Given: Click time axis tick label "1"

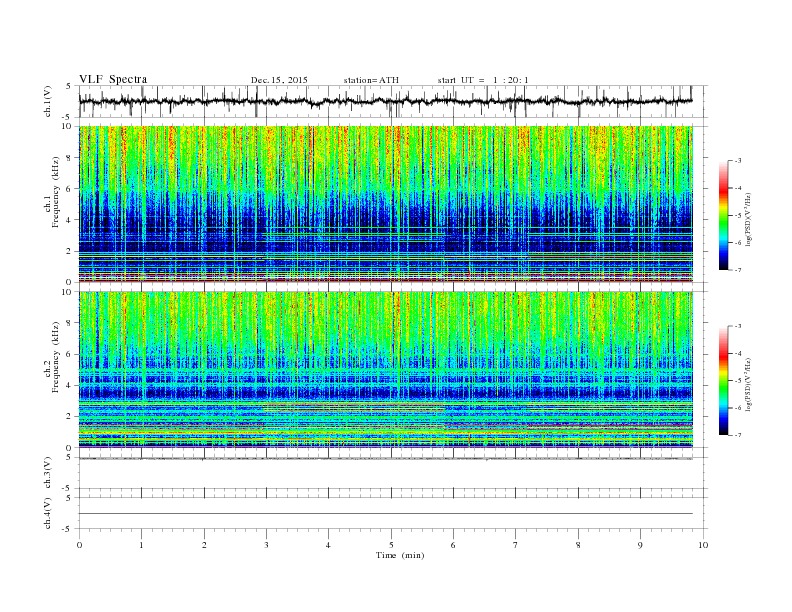Looking at the screenshot, I should point(141,545).
